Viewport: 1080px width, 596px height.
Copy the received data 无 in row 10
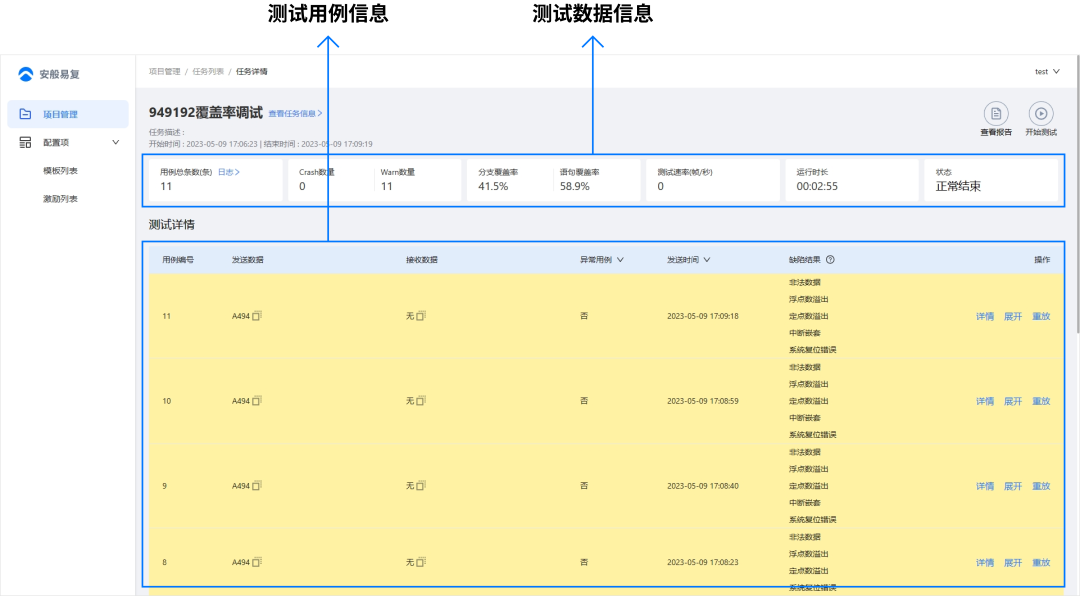421,401
